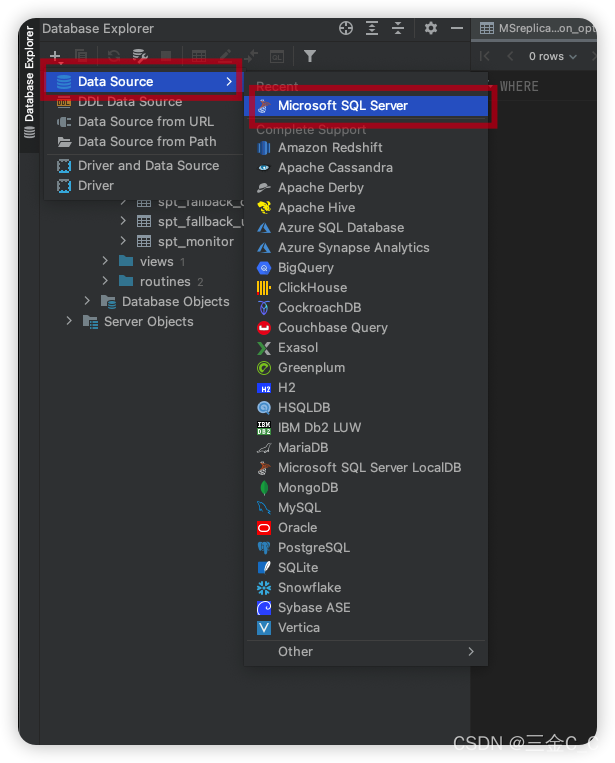This screenshot has height=763, width=615.
Task: Click the Edit Data table icon
Action: (199, 56)
